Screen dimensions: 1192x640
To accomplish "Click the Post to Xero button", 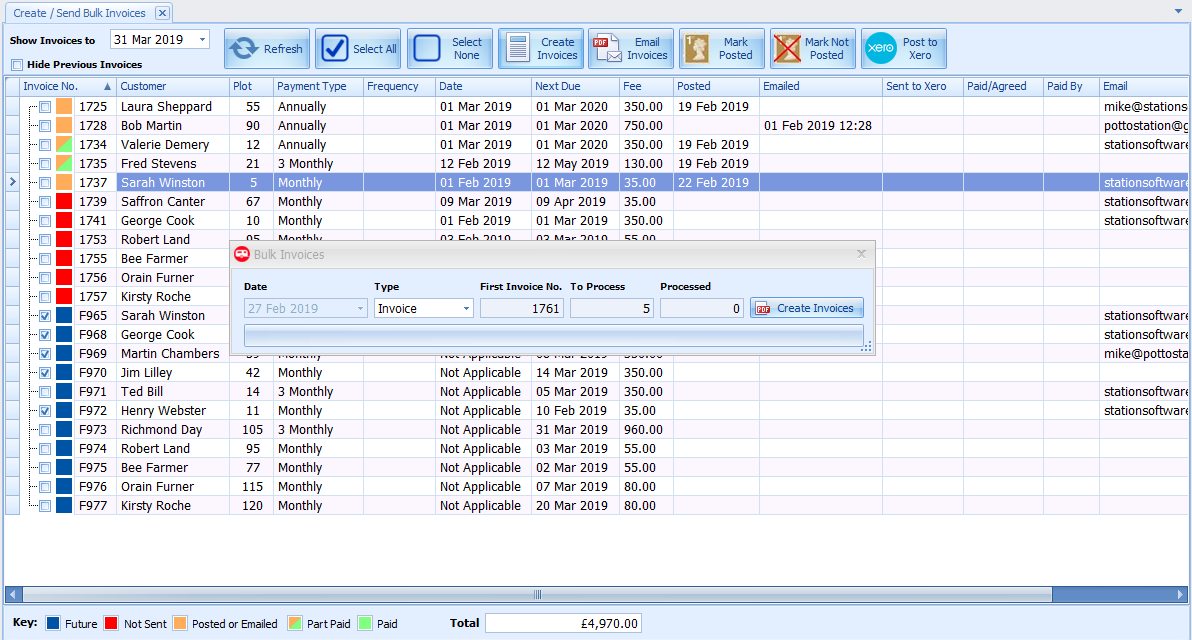I will (903, 48).
